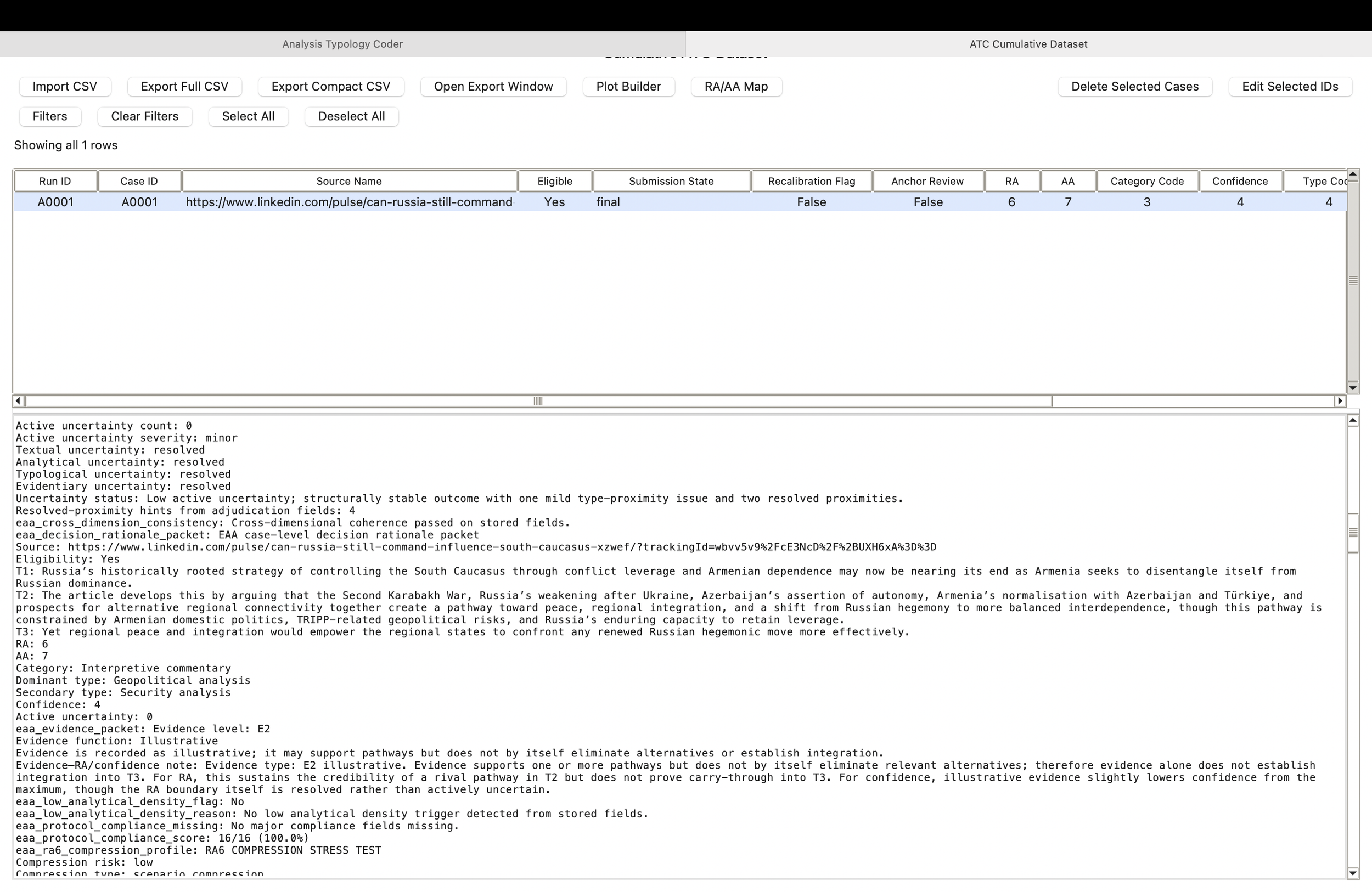Image resolution: width=1372 pixels, height=892 pixels.
Task: Open the Export Window
Action: tap(493, 86)
